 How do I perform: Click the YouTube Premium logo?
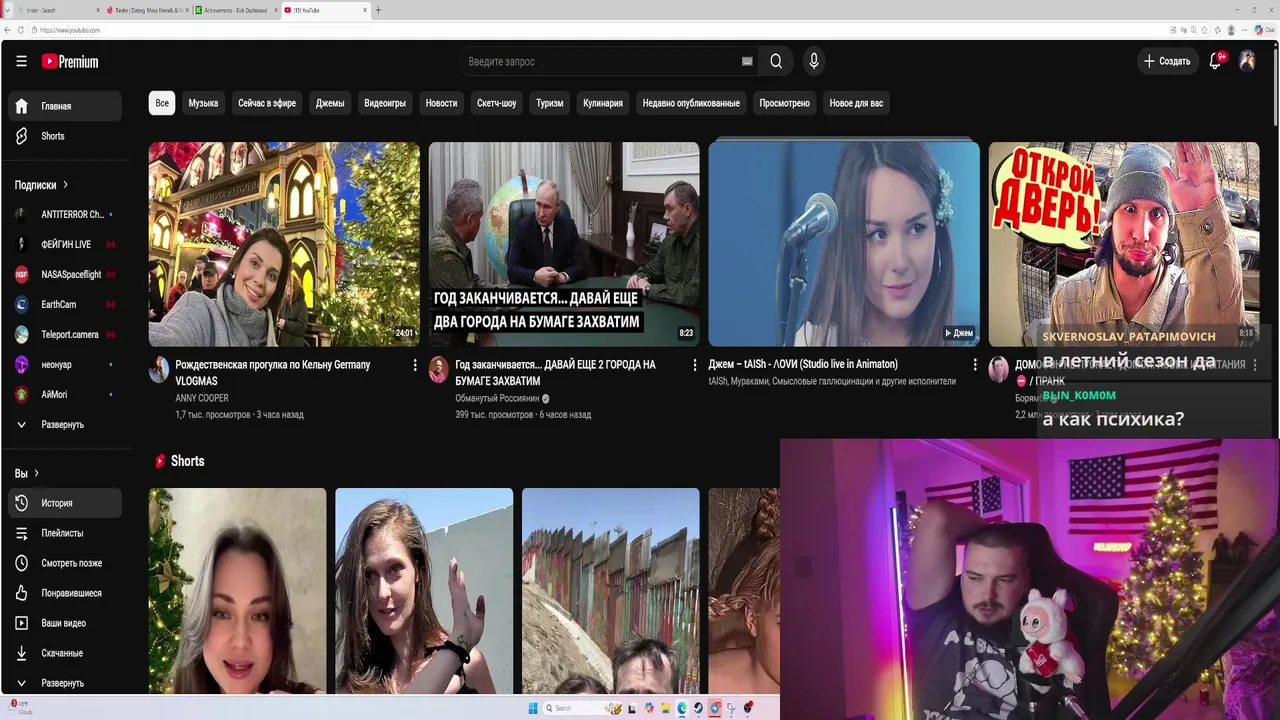pyautogui.click(x=70, y=62)
